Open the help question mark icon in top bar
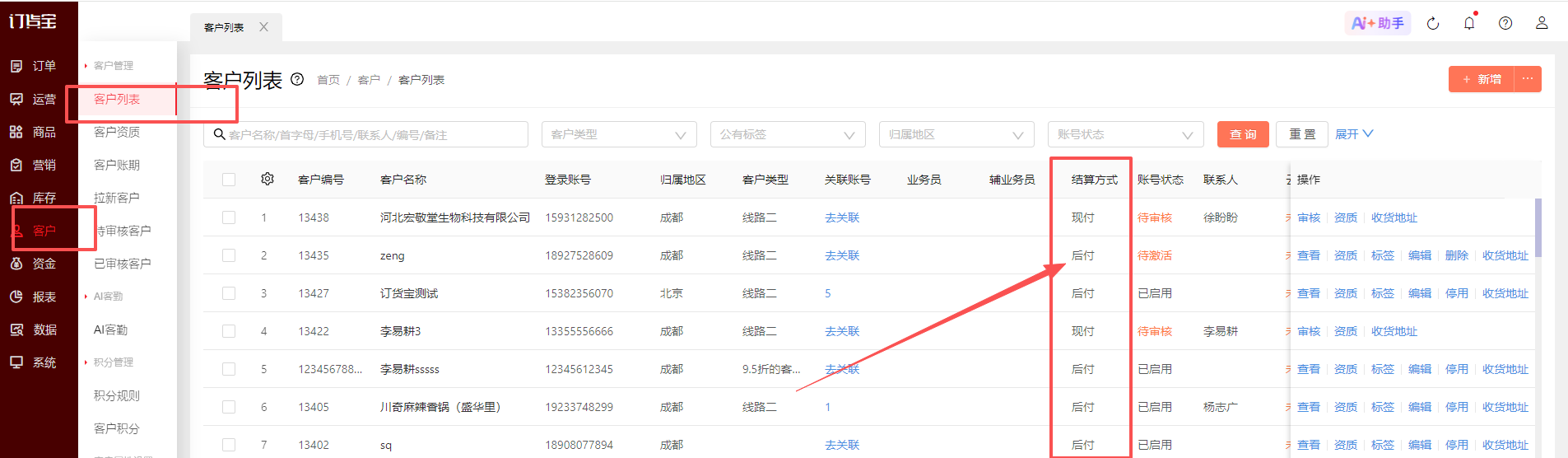The image size is (1568, 458). coord(1505,23)
